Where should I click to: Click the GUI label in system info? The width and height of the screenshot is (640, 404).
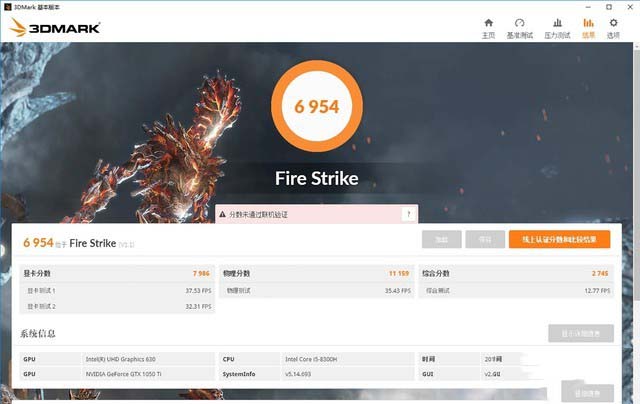click(427, 374)
